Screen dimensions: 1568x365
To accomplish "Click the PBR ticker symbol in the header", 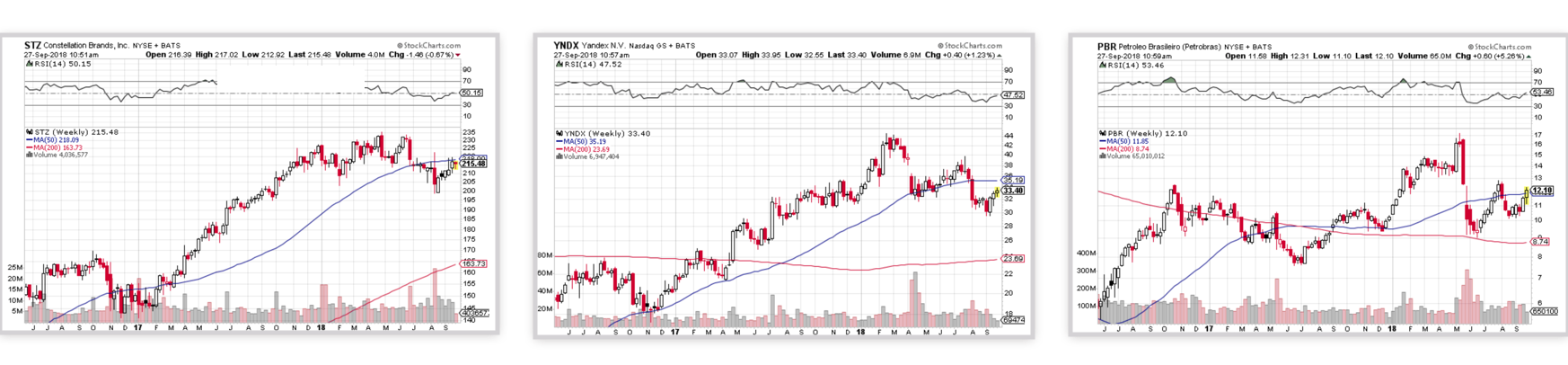I will (x=1106, y=46).
